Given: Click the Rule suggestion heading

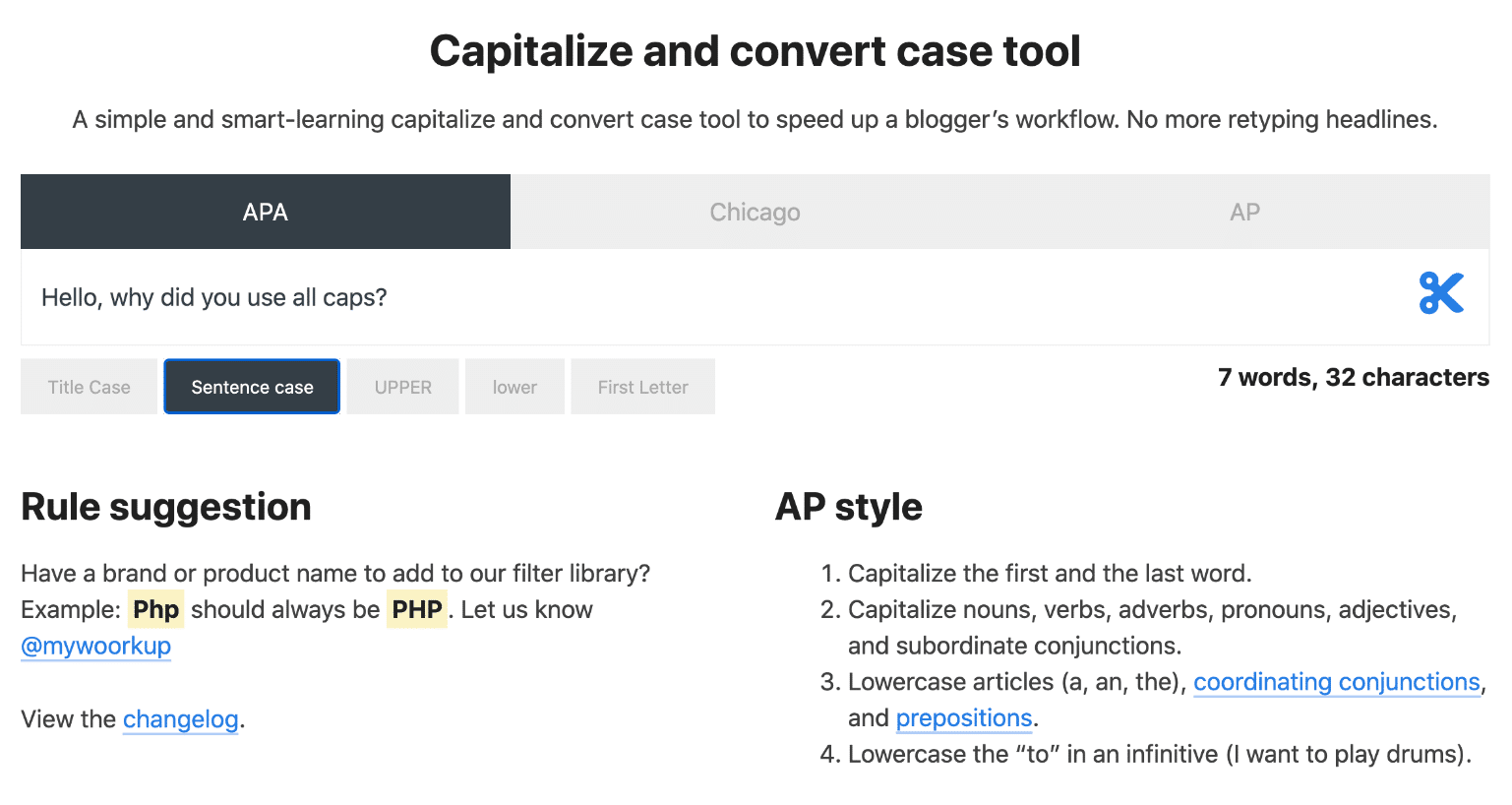Looking at the screenshot, I should pos(165,507).
